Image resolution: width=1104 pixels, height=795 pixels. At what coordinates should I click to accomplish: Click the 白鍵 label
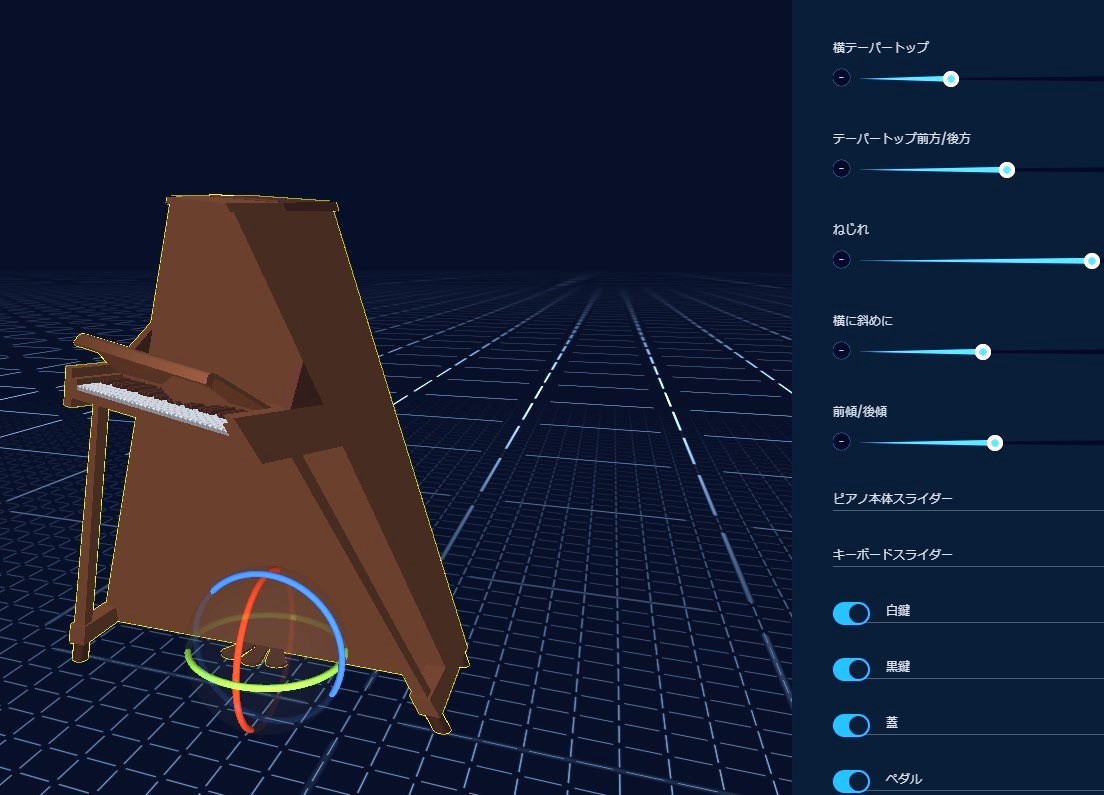(898, 611)
